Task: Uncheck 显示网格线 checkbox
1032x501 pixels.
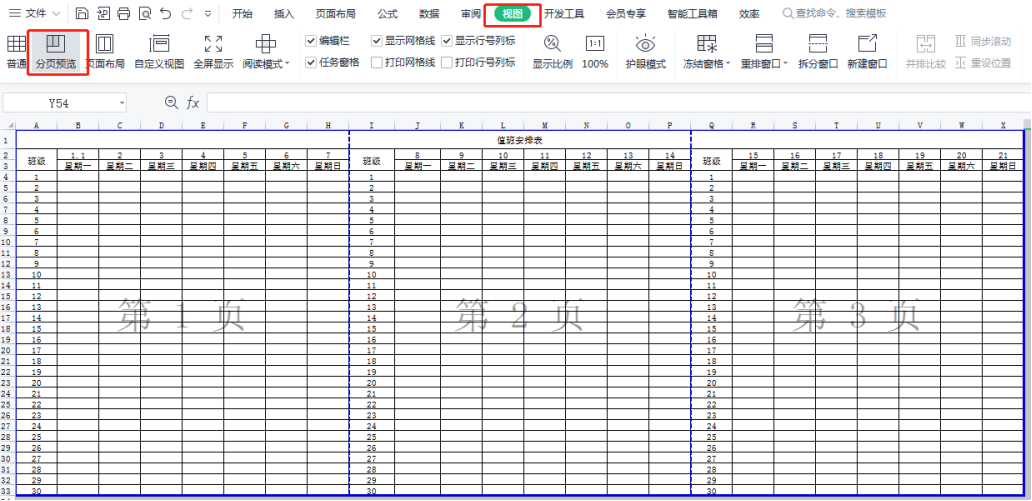Action: (x=376, y=41)
